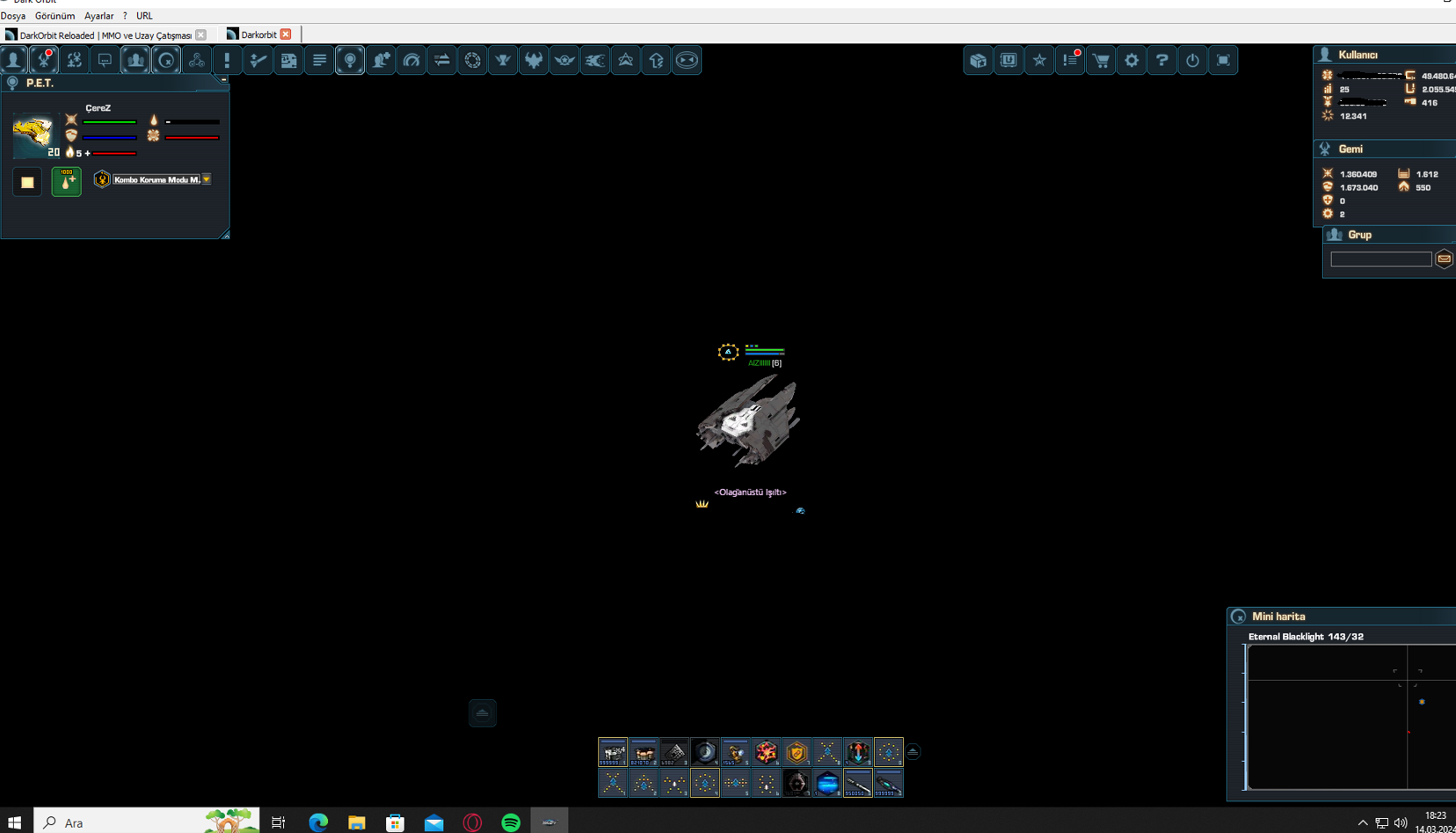Open the Görünüm menu
Viewport: 1456px width, 833px height.
pos(55,16)
